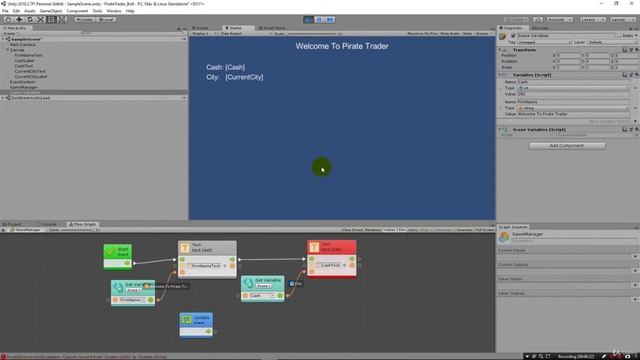Open the Account dropdown
640x360 pixels.
pyautogui.click(x=560, y=20)
